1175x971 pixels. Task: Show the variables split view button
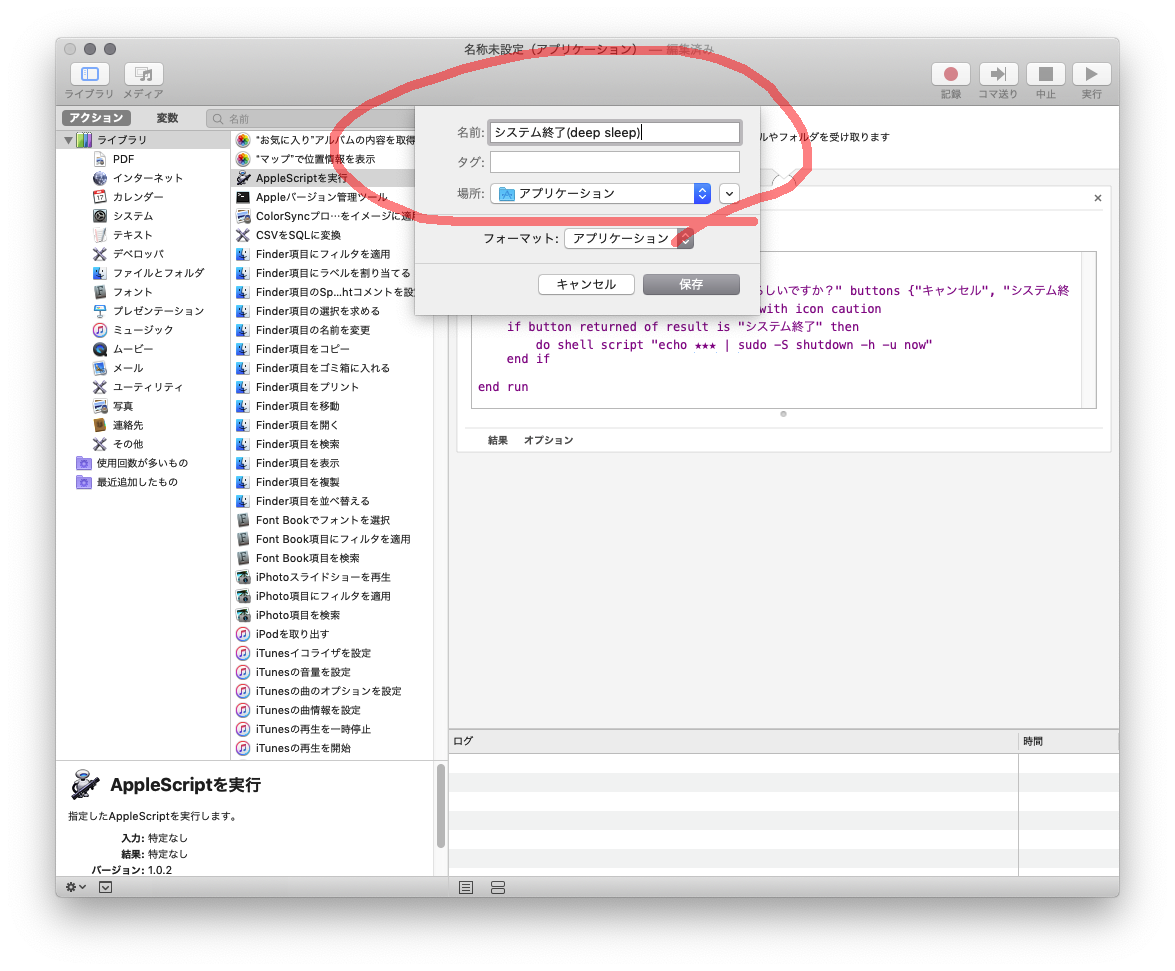498,888
